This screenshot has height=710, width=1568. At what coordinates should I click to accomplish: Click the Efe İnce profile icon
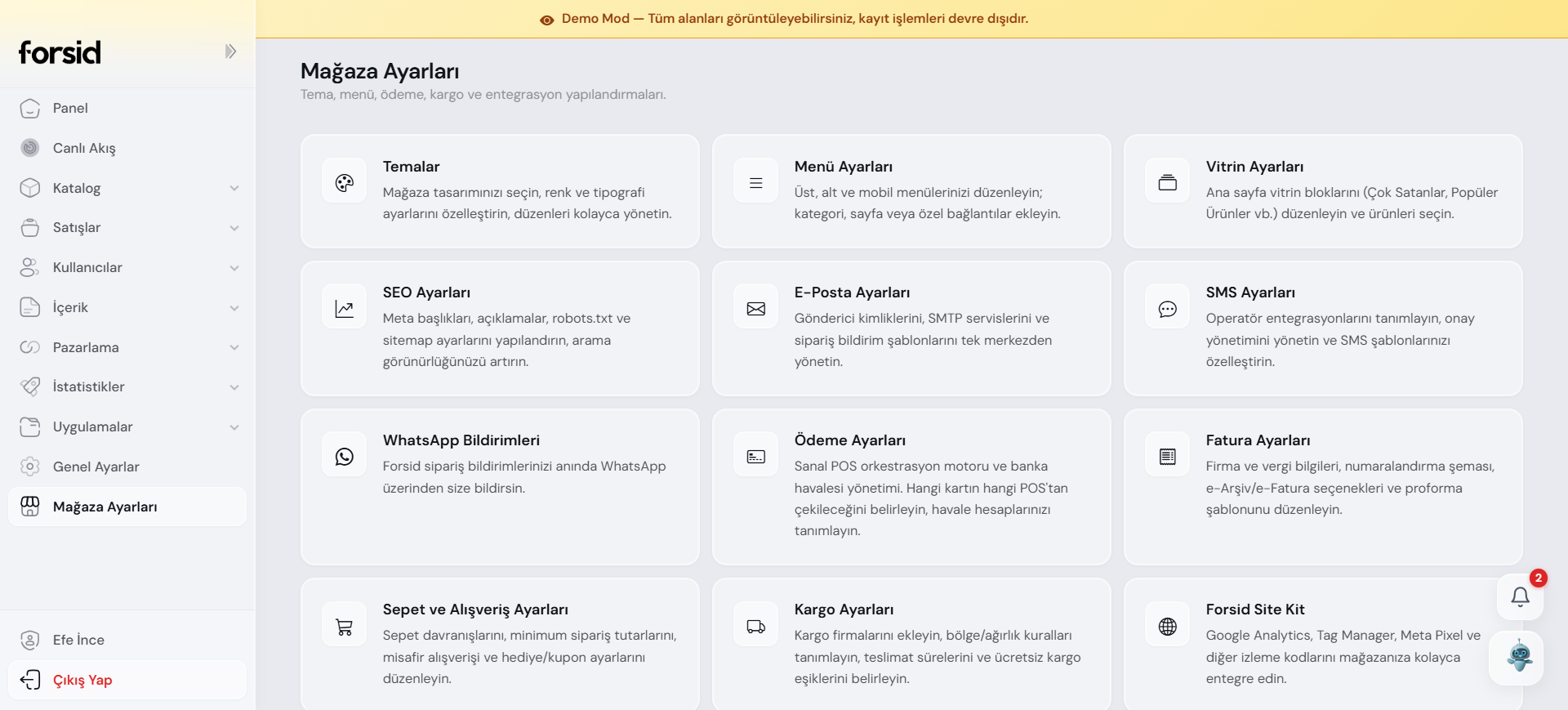[30, 640]
